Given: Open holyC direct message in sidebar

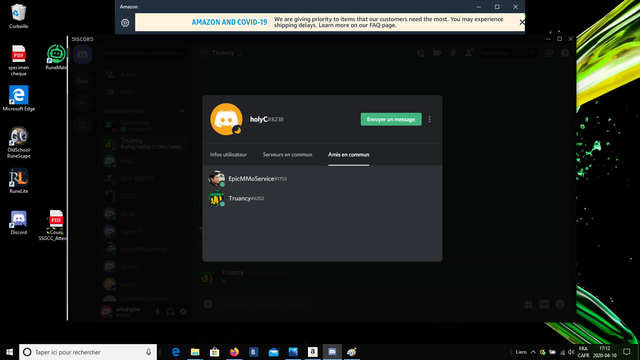Looking at the screenshot, I should coord(144,284).
